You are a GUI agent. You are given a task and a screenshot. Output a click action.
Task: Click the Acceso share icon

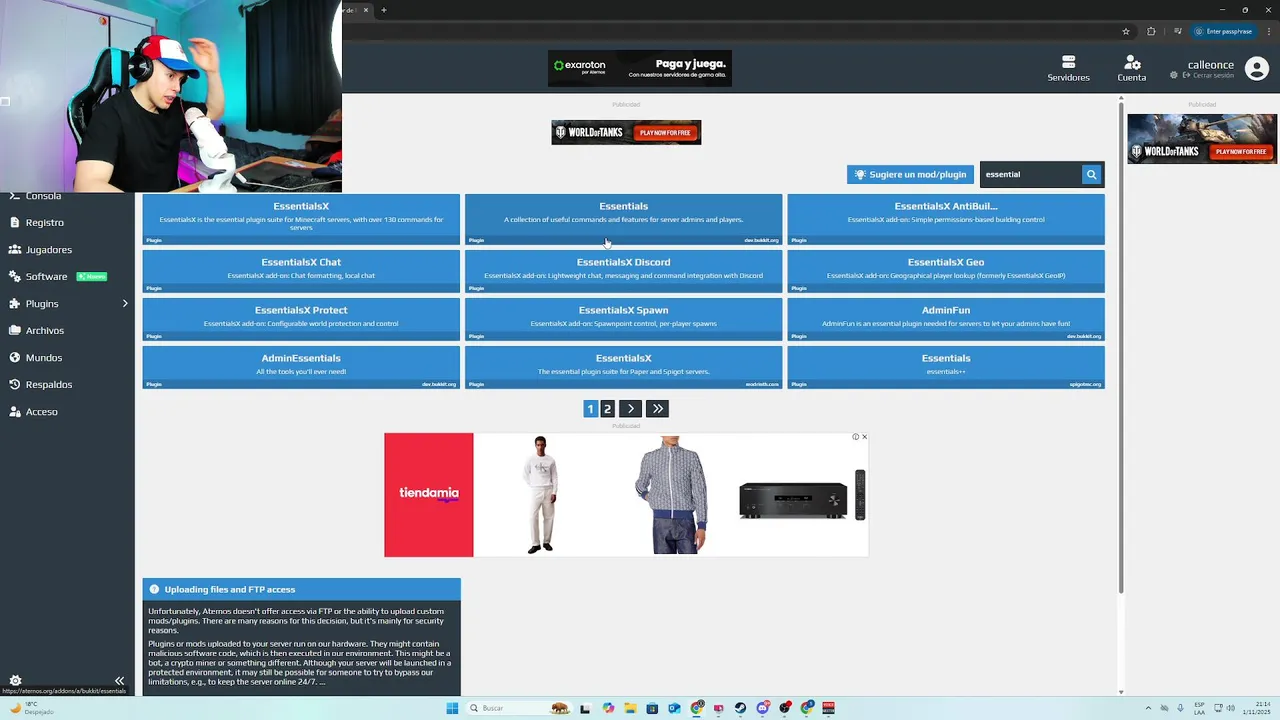coord(15,411)
